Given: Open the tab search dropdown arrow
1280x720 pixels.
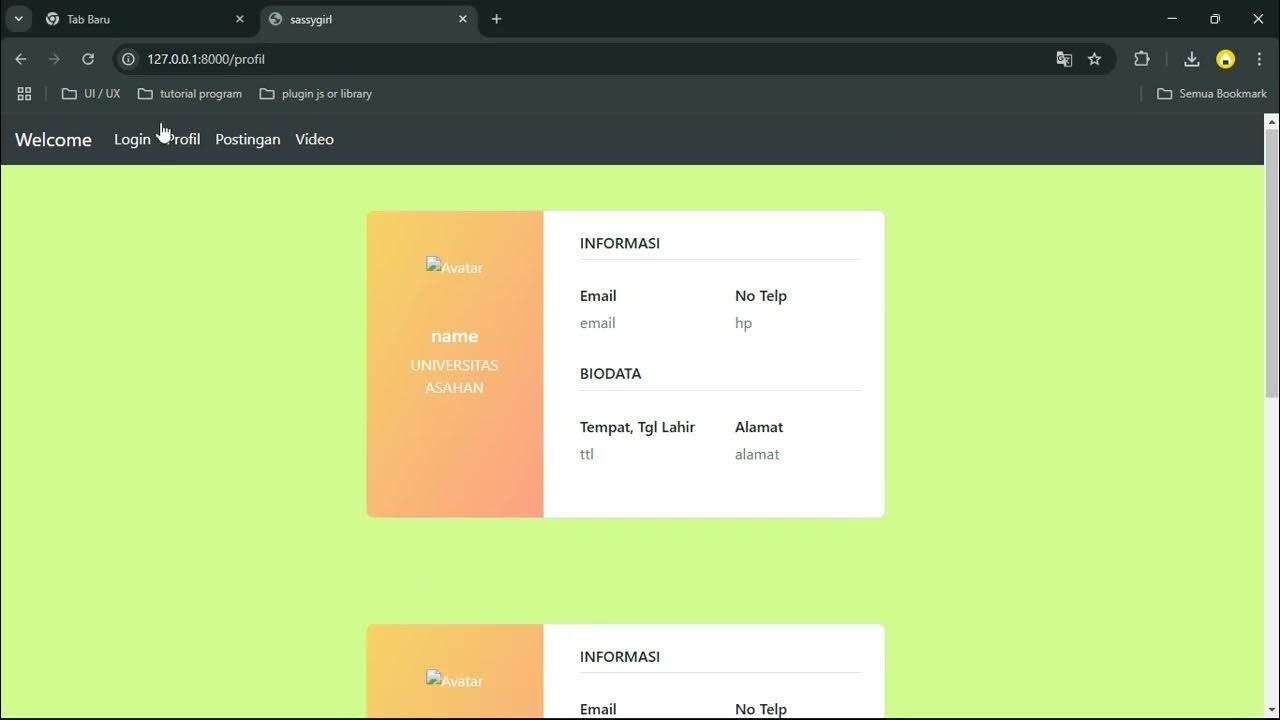Looking at the screenshot, I should coord(18,19).
